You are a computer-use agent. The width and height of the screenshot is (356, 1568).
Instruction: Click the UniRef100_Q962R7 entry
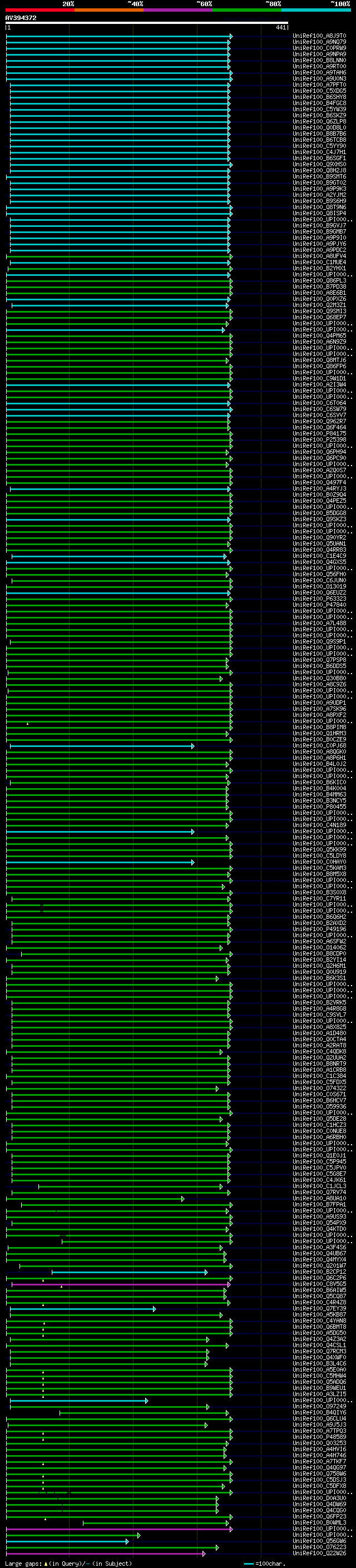pyautogui.click(x=319, y=421)
